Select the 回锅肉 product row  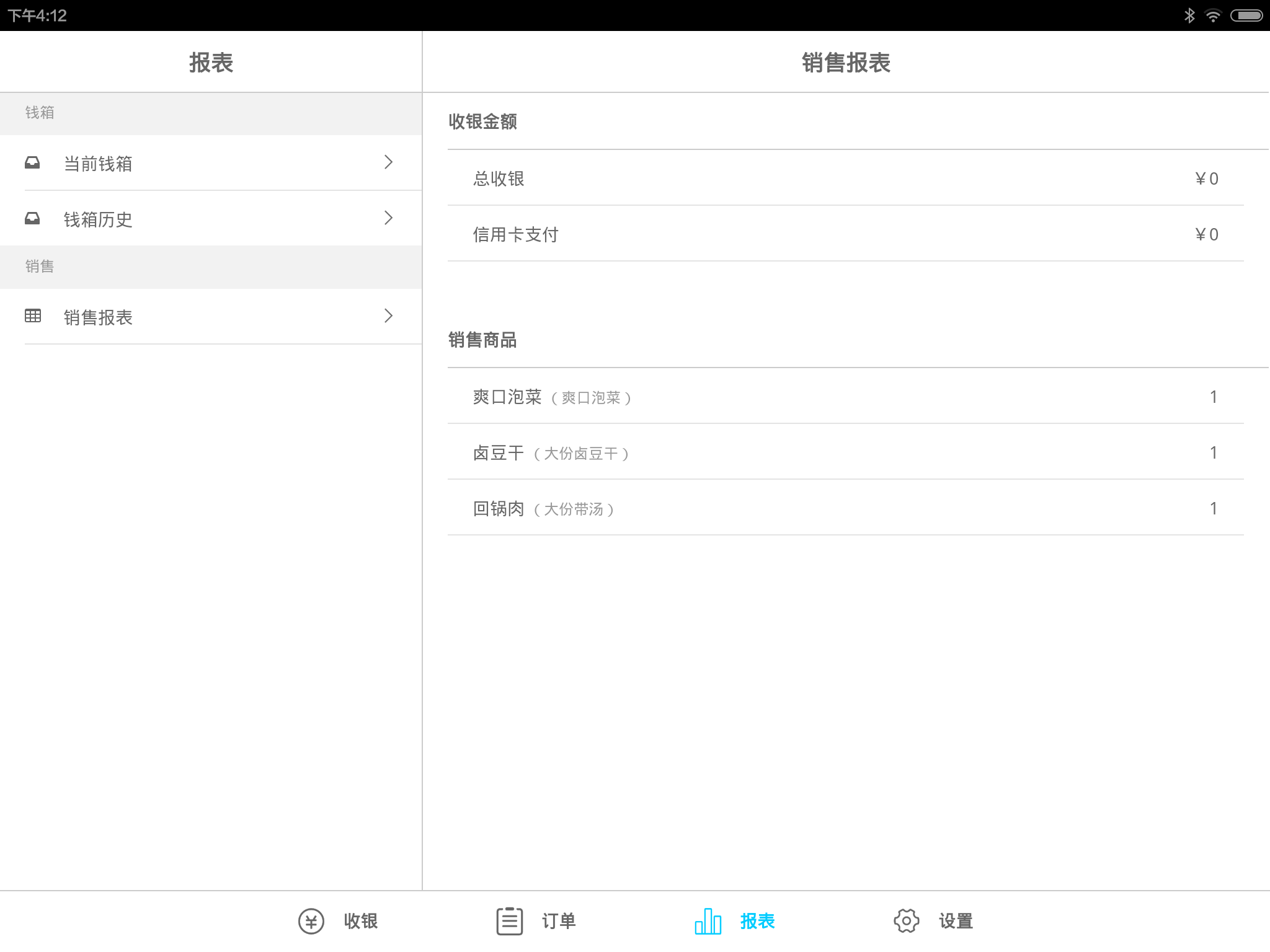[x=846, y=508]
